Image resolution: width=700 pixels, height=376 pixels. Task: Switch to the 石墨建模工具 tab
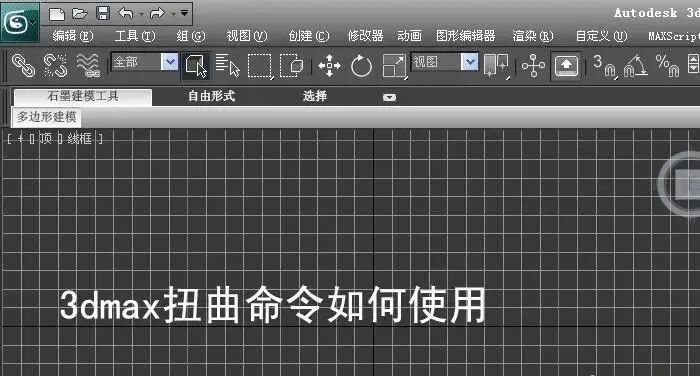pos(83,96)
